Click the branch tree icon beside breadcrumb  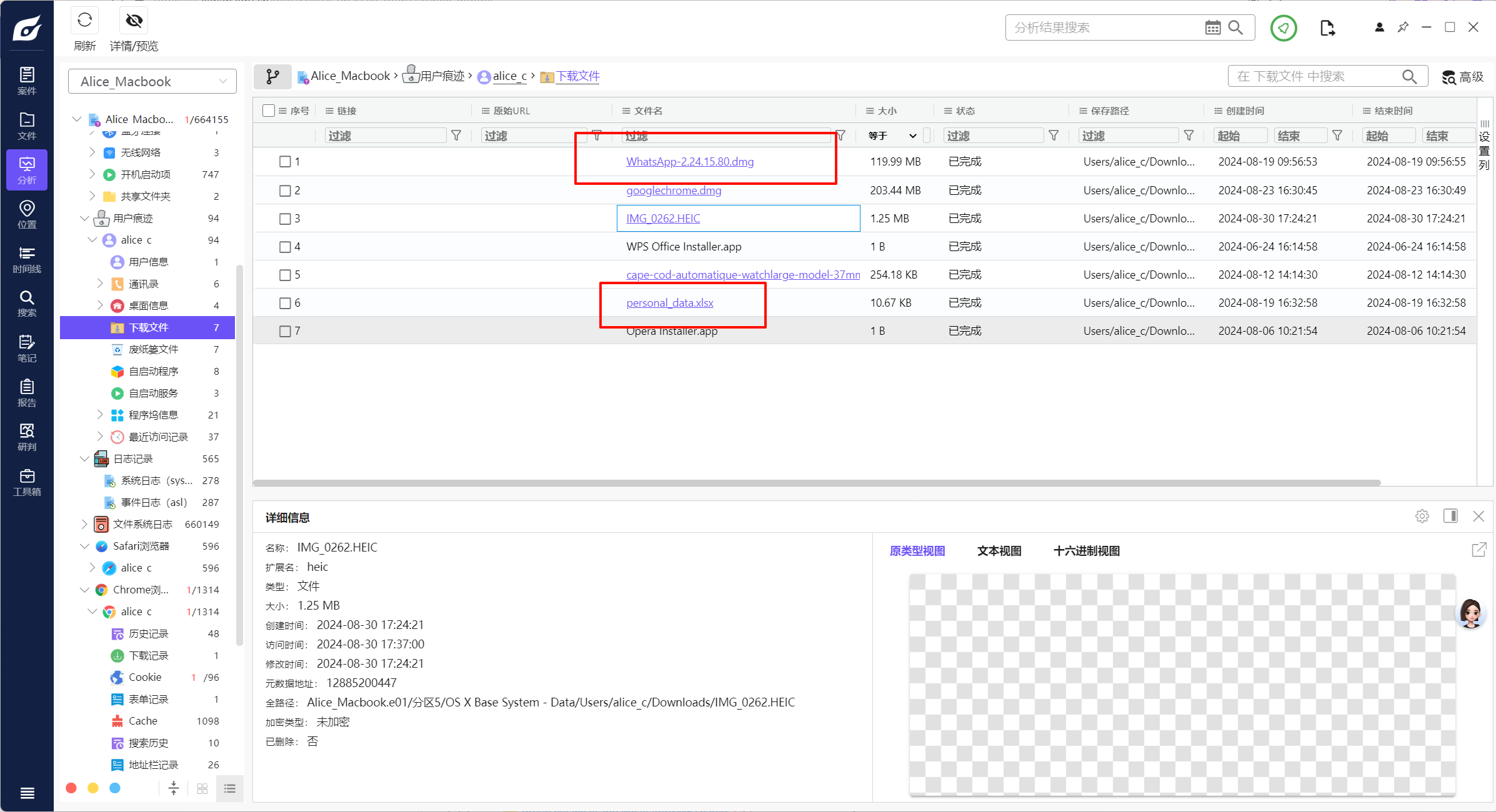pos(272,76)
